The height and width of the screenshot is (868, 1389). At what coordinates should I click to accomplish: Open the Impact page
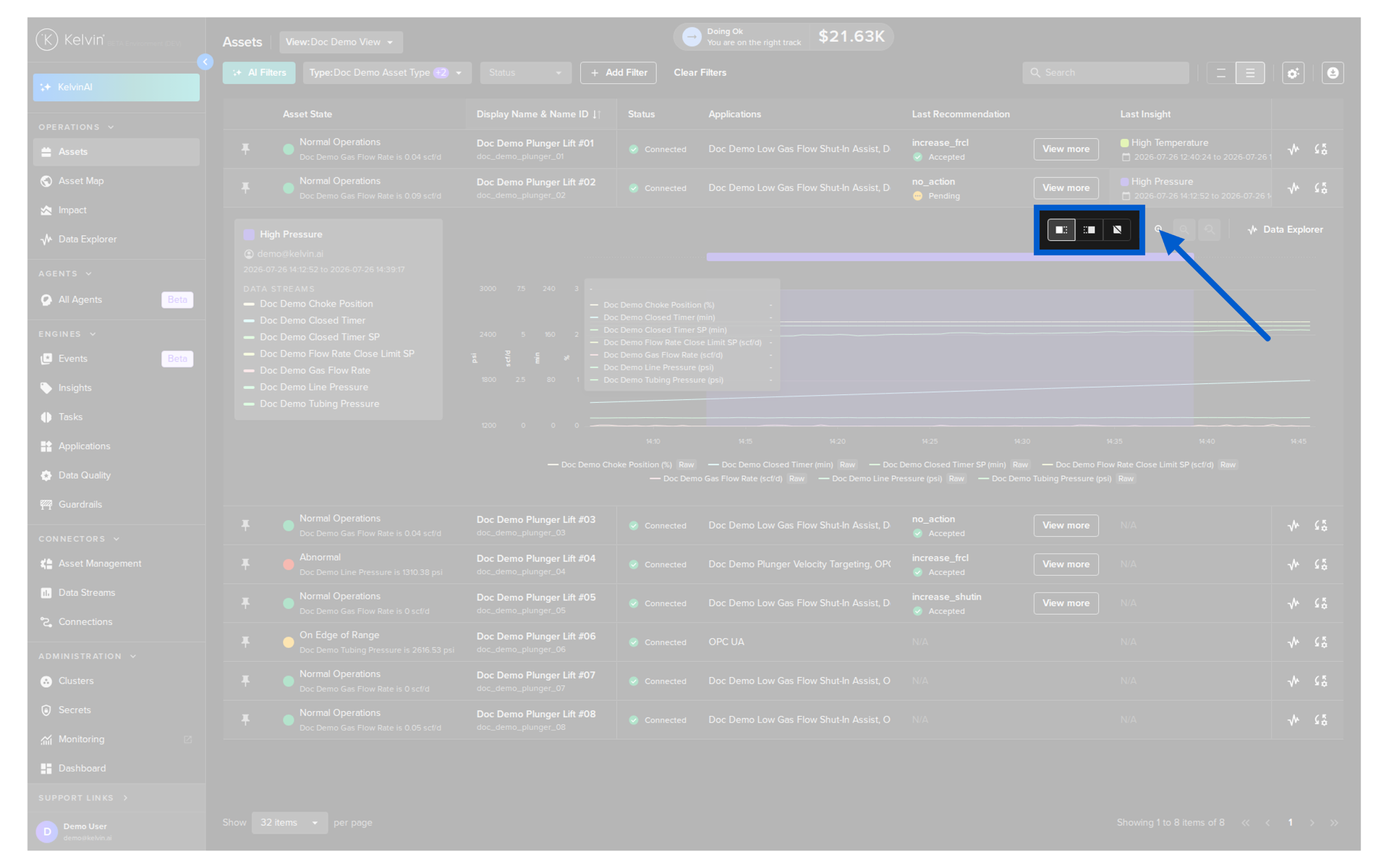click(72, 210)
